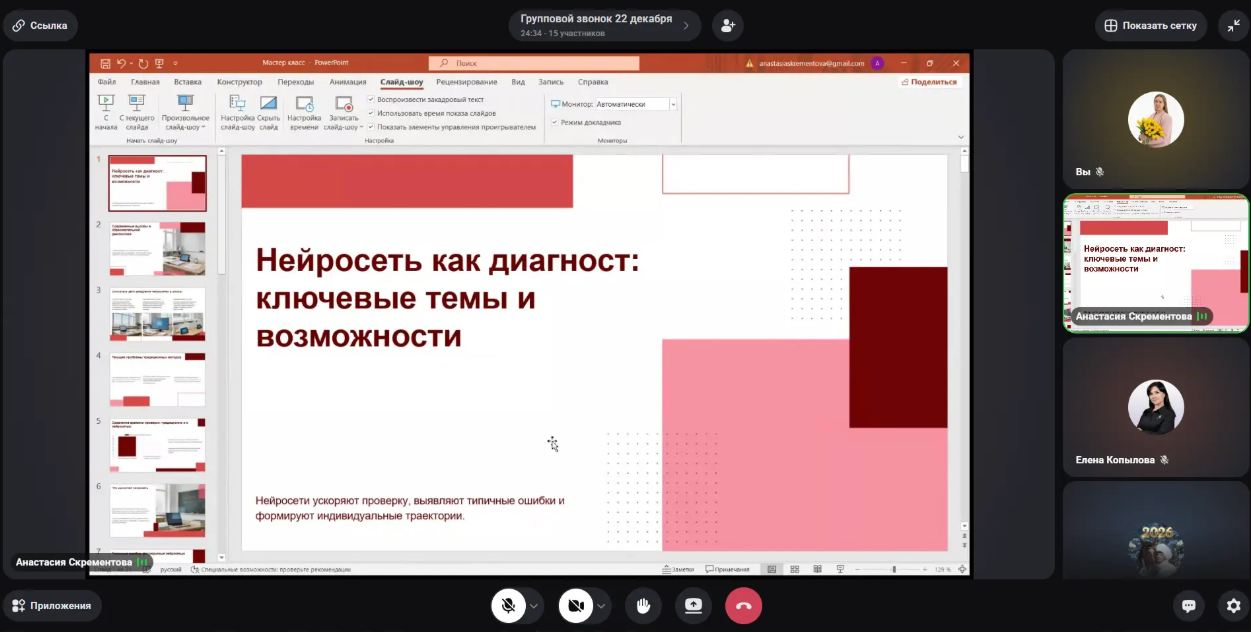Switch to the "Анимация" ribbon tab
1251x632 pixels.
347,82
